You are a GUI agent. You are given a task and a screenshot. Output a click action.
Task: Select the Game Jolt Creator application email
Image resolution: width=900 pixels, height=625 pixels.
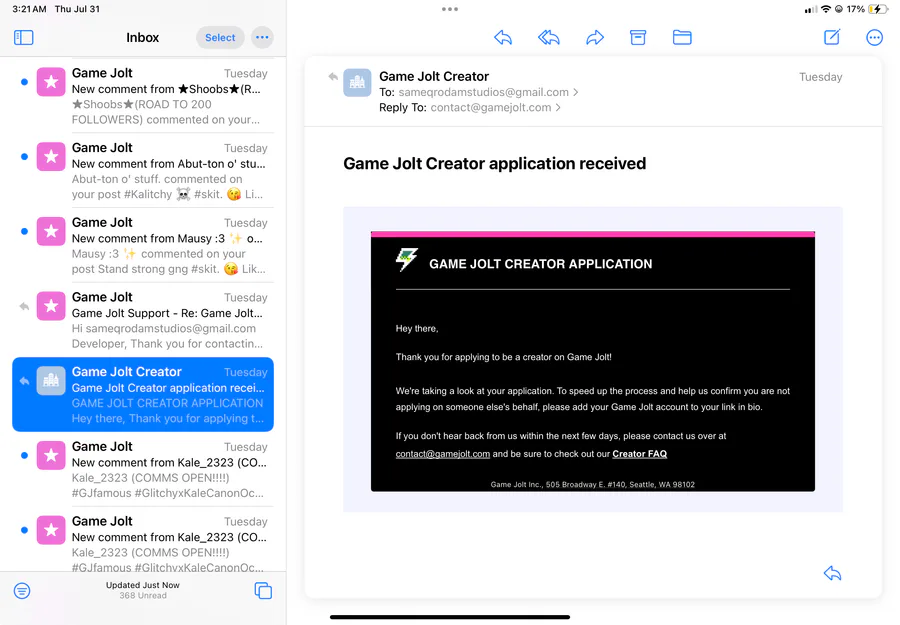point(143,394)
